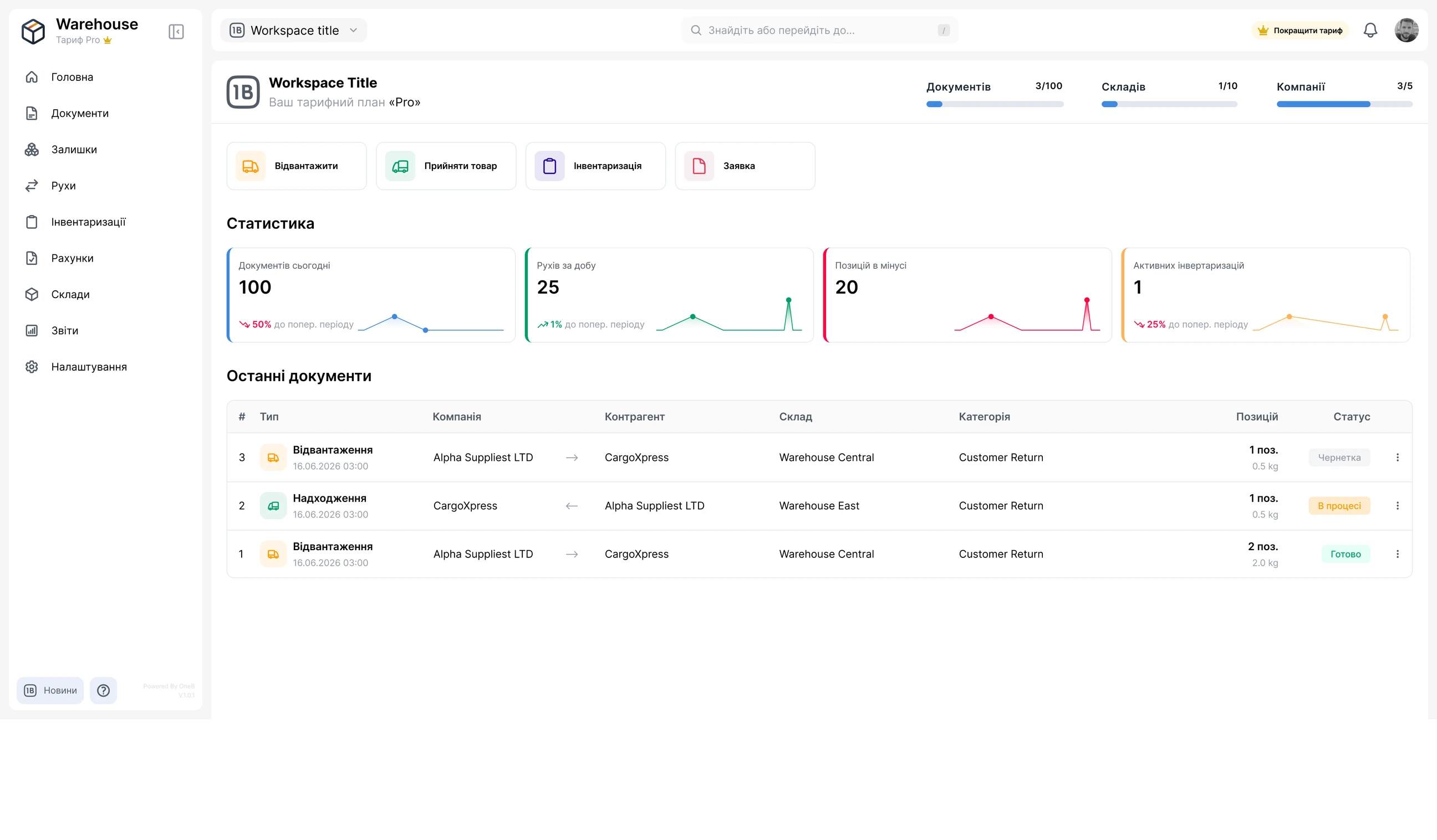Click the Чернетка status badge
This screenshot has width=1437, height=840.
pos(1339,457)
